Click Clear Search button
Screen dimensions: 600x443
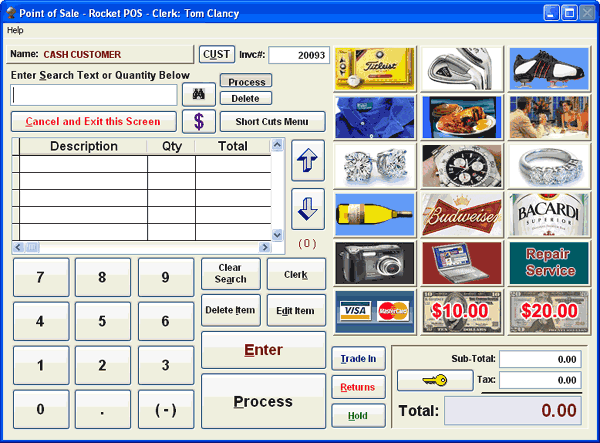[x=231, y=274]
